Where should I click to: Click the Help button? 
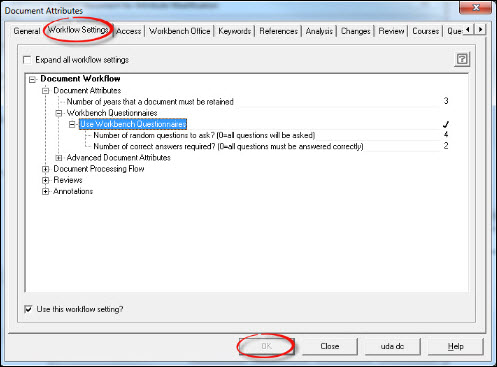point(456,346)
